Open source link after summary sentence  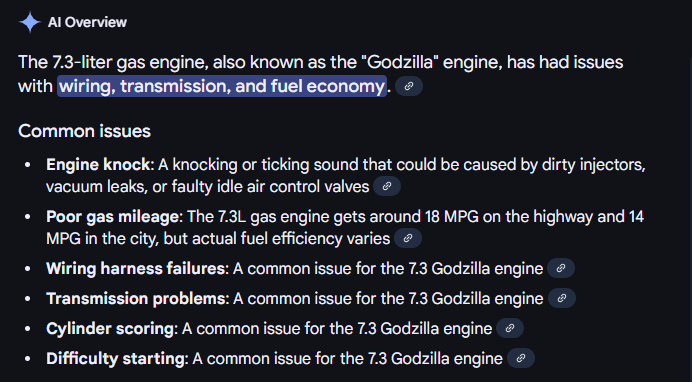point(409,86)
